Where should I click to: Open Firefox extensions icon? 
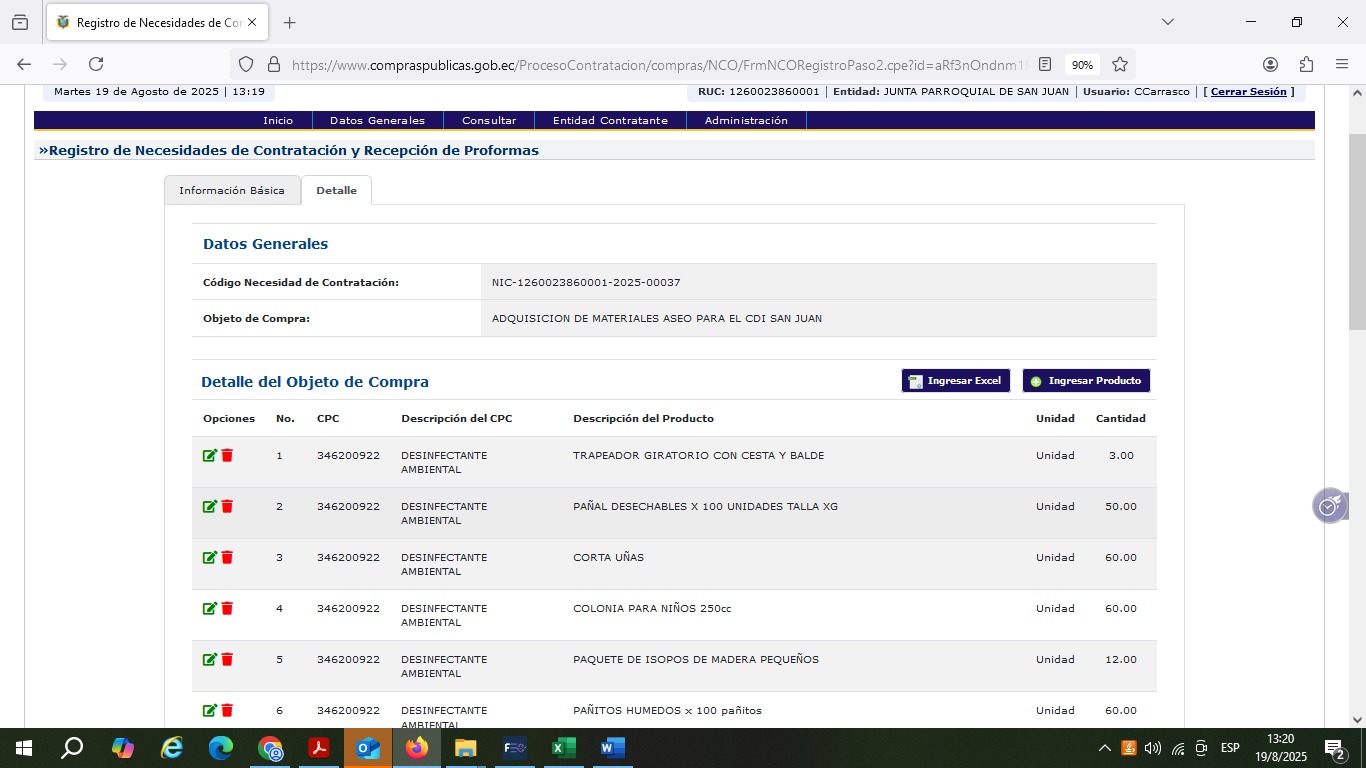1306,64
